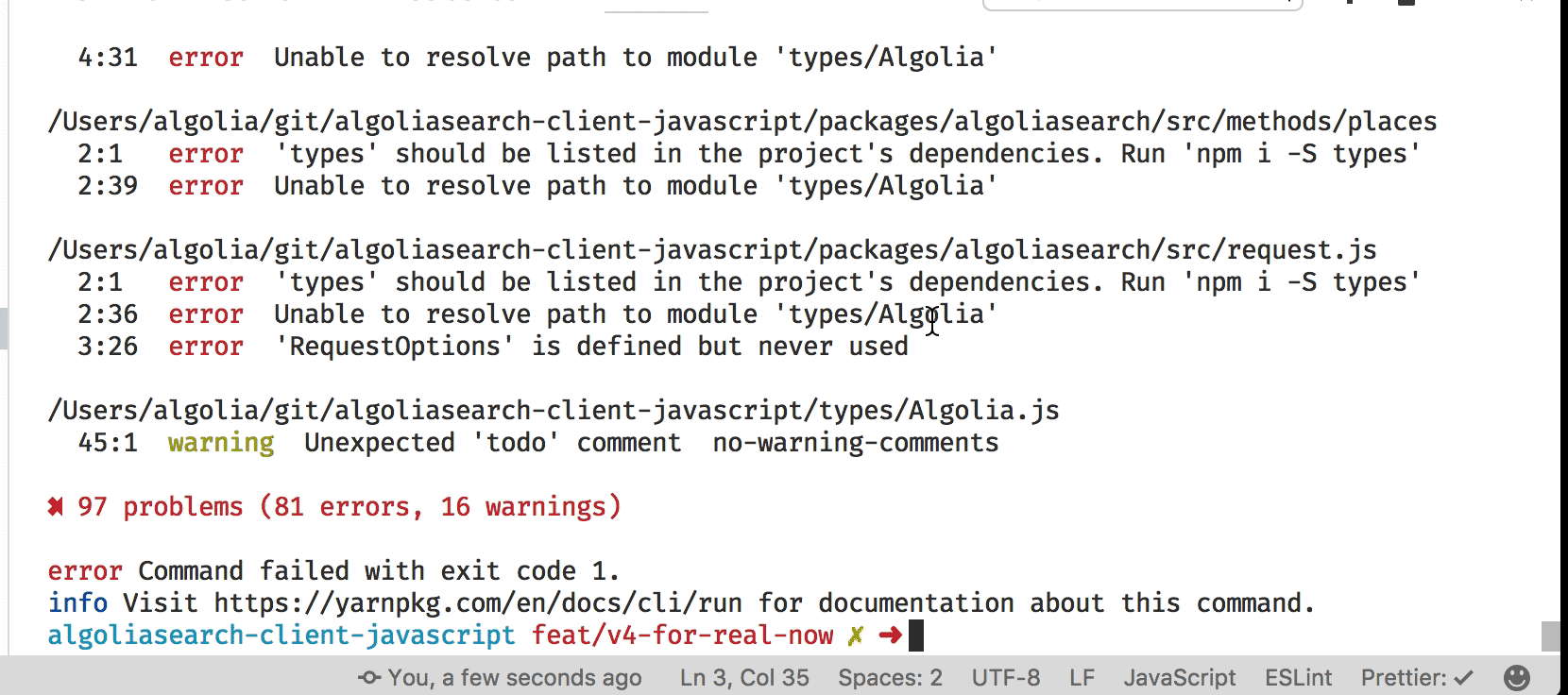The image size is (1568, 695).
Task: Open the src/request.js file path link
Action: (x=712, y=250)
